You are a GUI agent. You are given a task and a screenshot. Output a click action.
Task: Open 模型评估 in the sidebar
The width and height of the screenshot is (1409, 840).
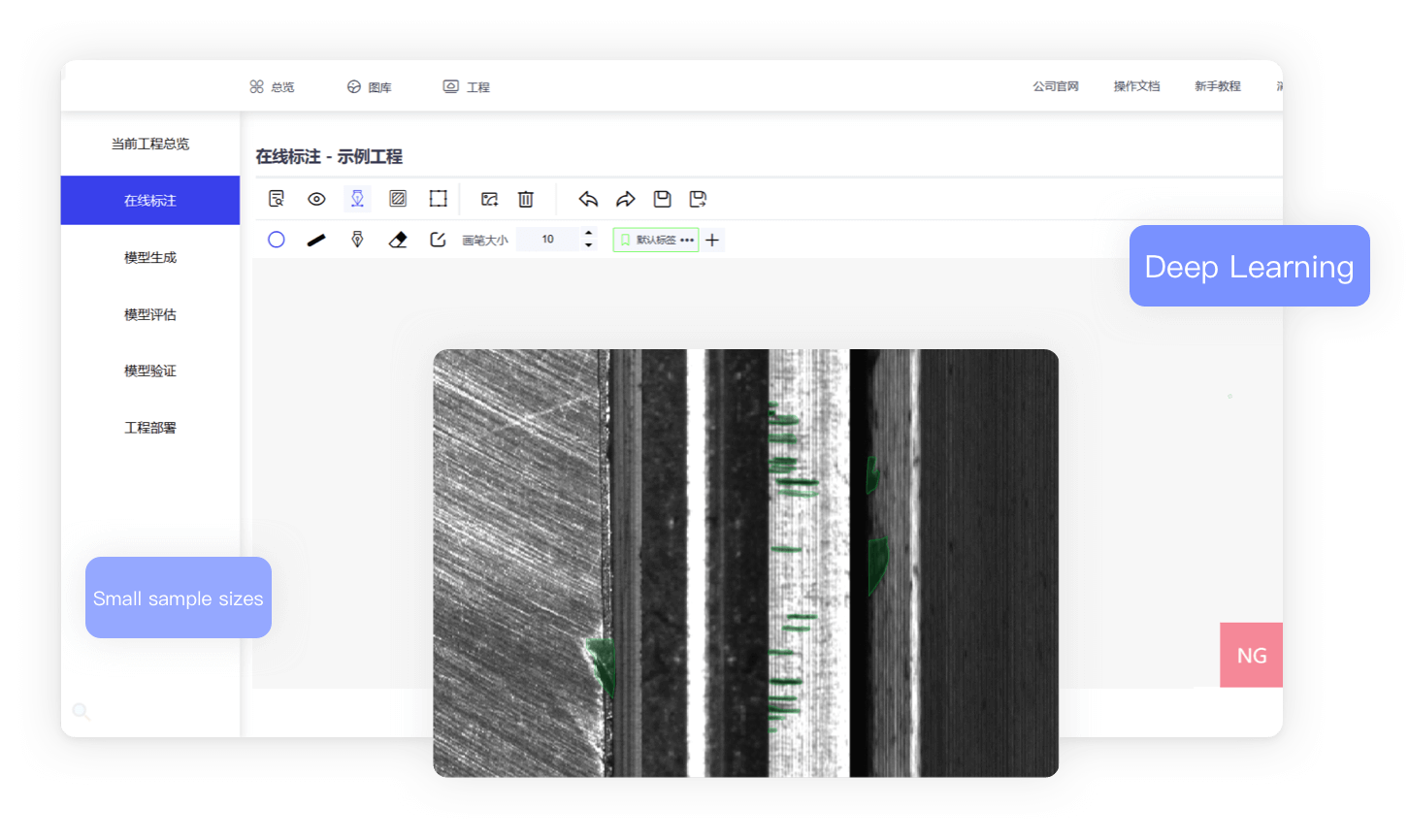pyautogui.click(x=150, y=314)
